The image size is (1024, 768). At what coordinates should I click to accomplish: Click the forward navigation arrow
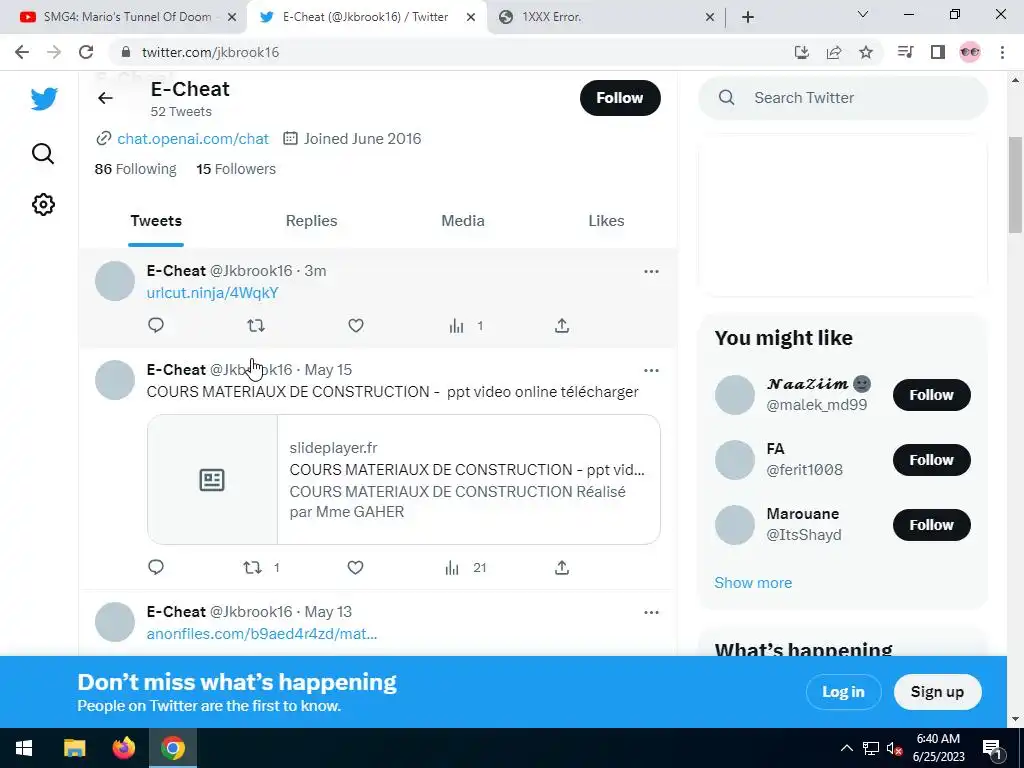54,52
